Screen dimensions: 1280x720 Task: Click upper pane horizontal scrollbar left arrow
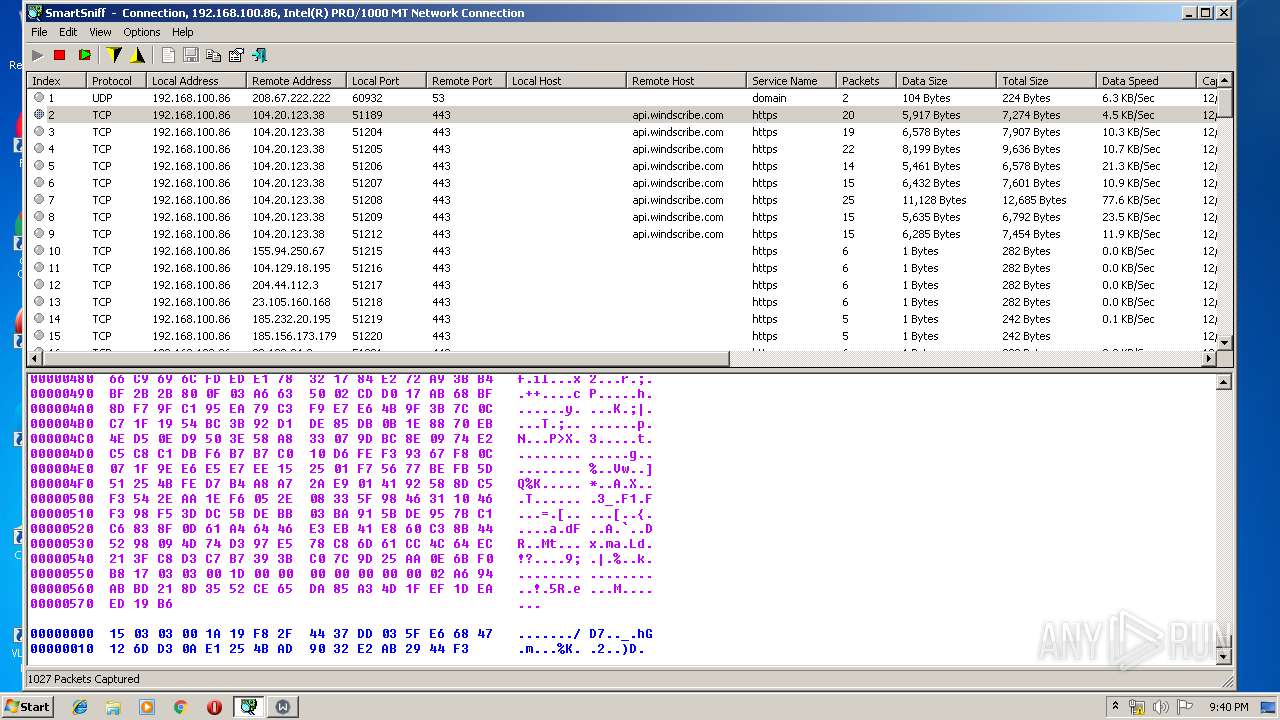[x=36, y=358]
